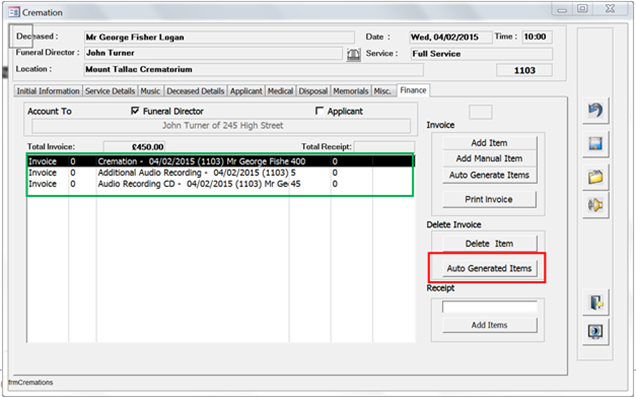Select the Cremation invoice row
Viewport: 636px width, 397px height.
pos(220,161)
